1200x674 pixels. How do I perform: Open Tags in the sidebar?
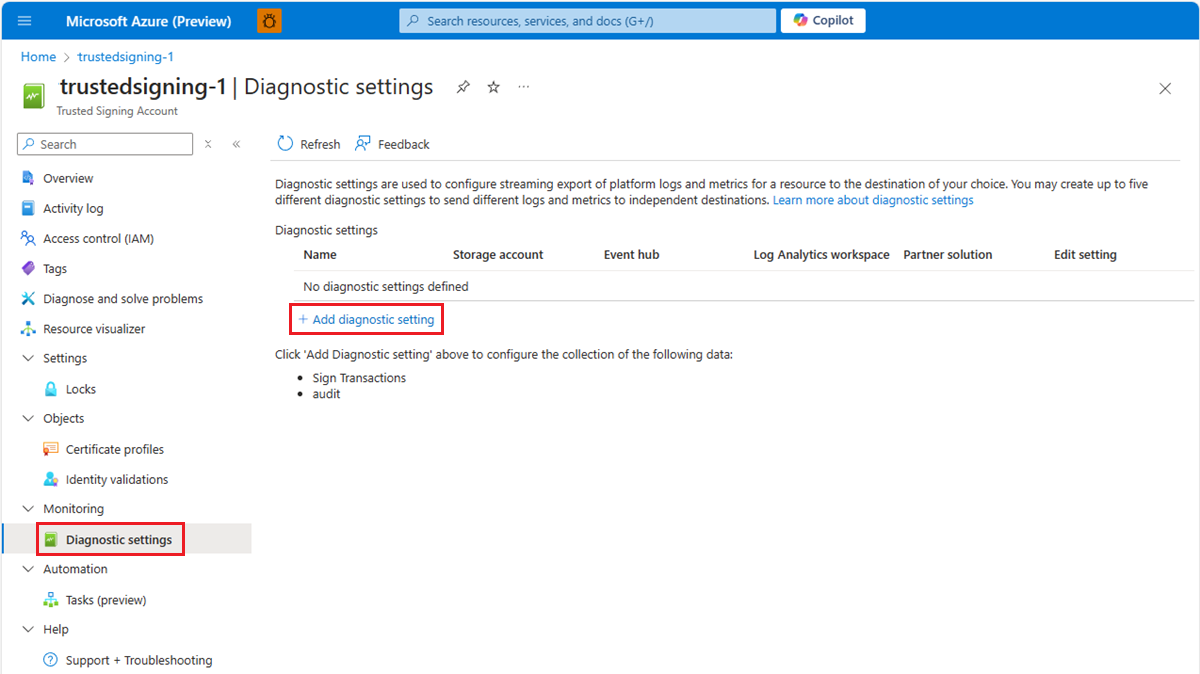tap(55, 268)
